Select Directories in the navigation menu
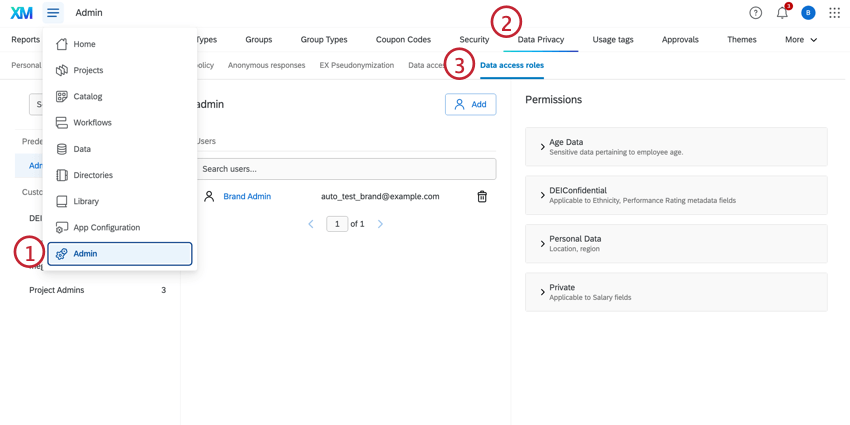 pos(93,175)
